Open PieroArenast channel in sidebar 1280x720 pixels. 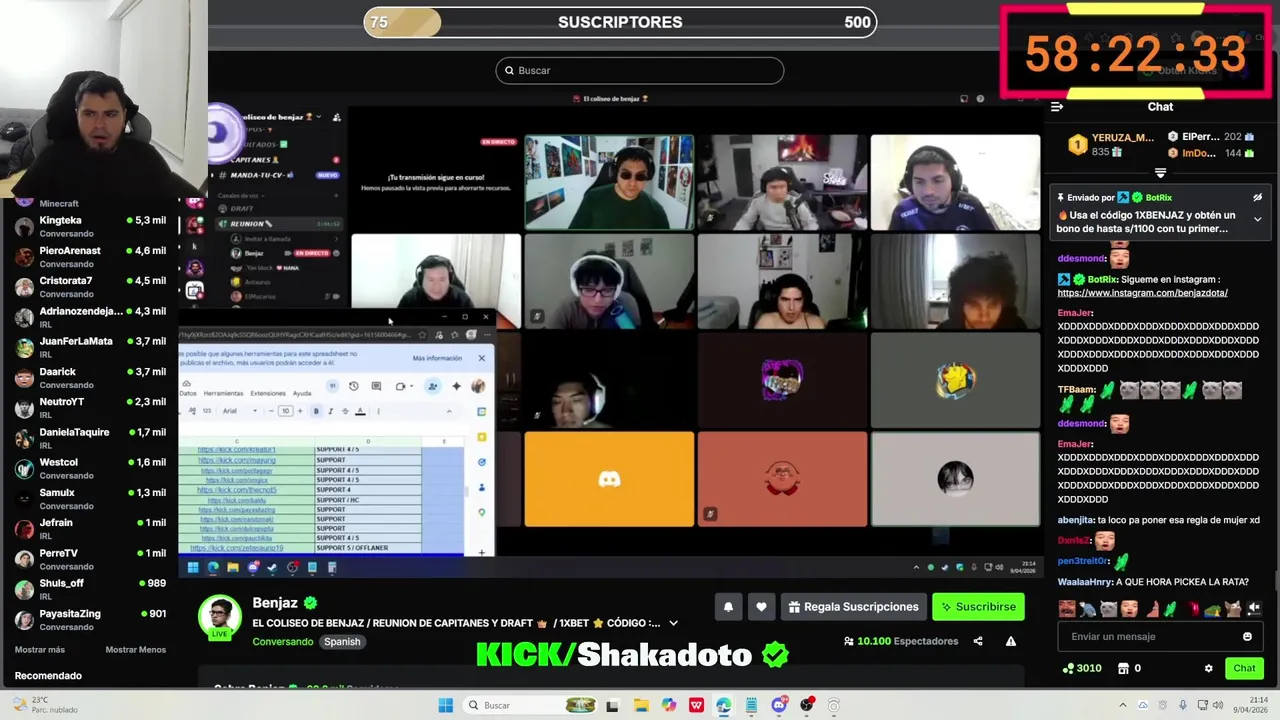[x=90, y=257]
